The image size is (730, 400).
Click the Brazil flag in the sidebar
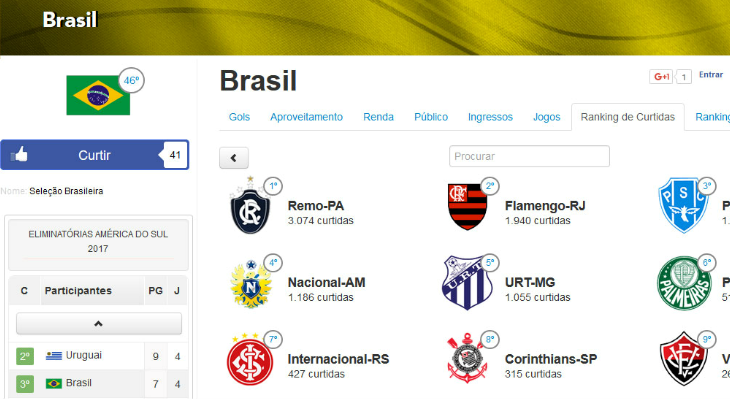click(98, 95)
